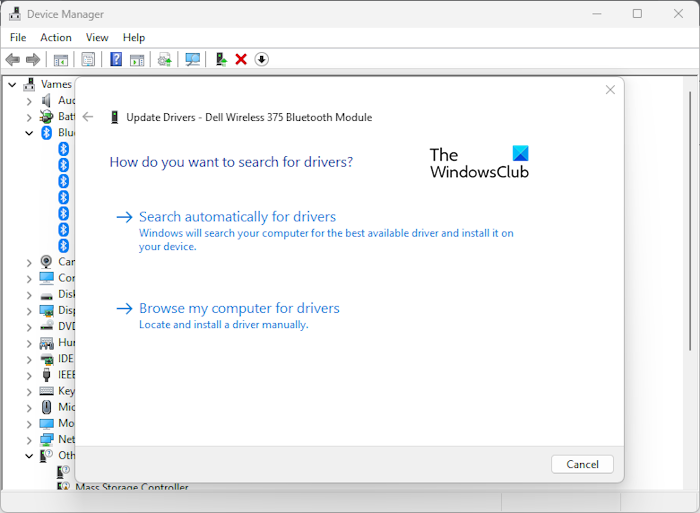Maximize the Device Manager window
Viewport: 700px width, 513px height.
tap(638, 14)
